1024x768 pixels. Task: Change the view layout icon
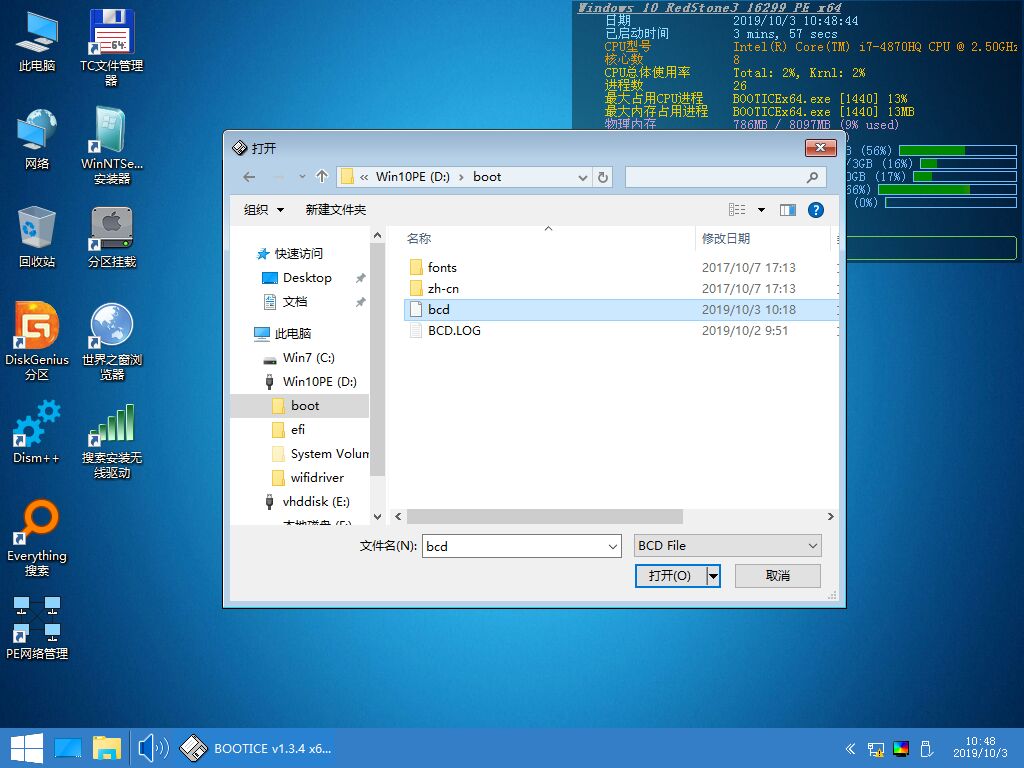coord(737,210)
